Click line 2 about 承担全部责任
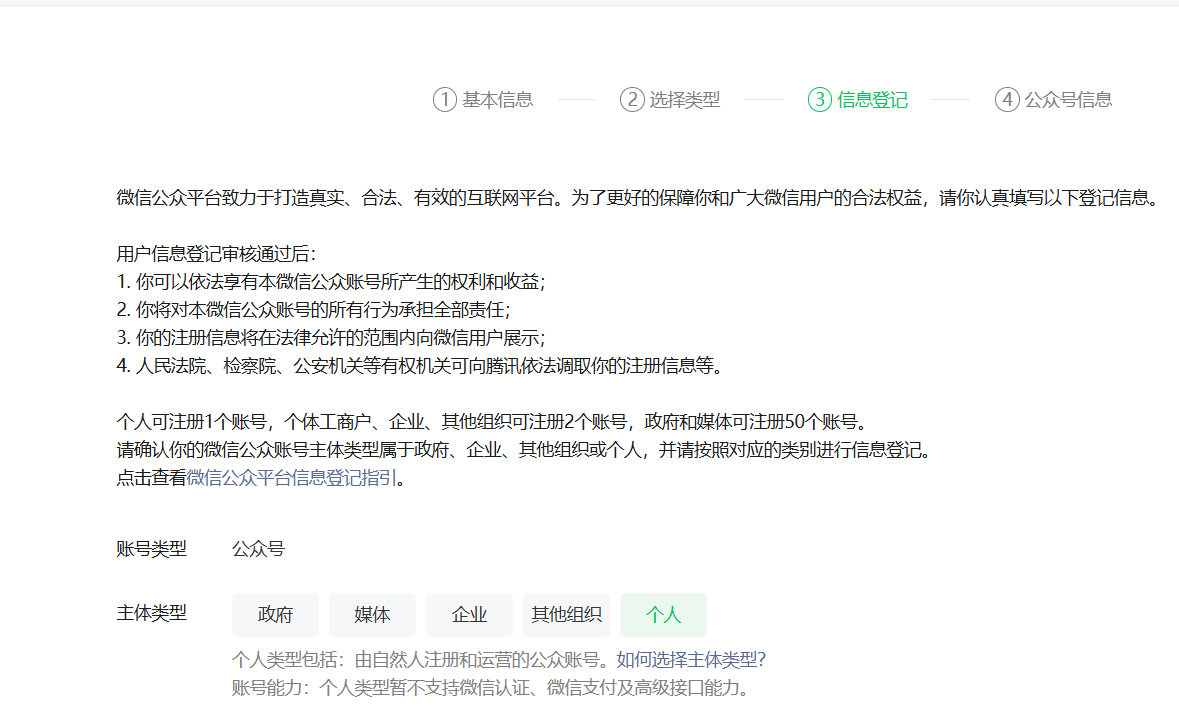 (313, 310)
